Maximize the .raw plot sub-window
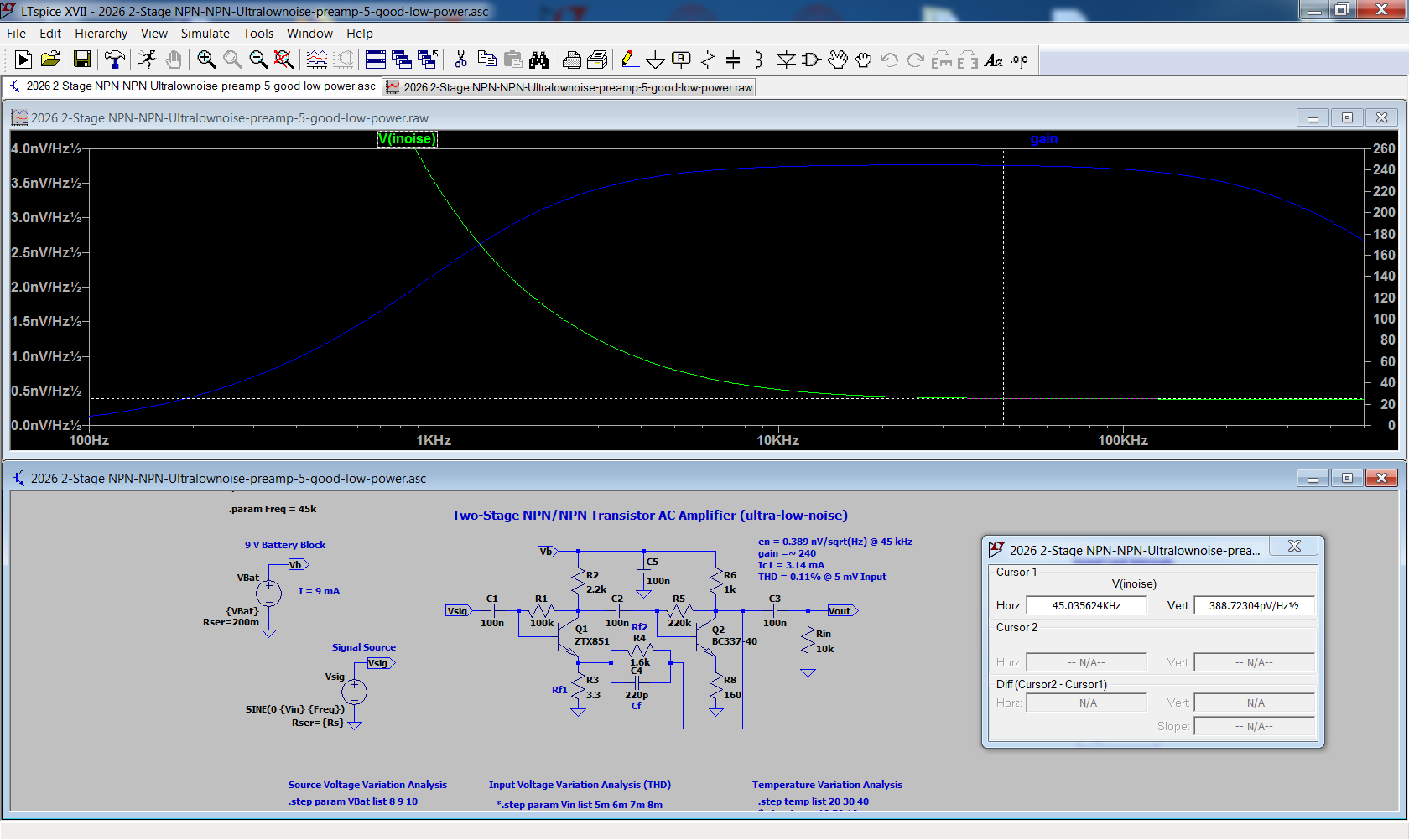This screenshot has height=840, width=1409. click(x=1347, y=117)
